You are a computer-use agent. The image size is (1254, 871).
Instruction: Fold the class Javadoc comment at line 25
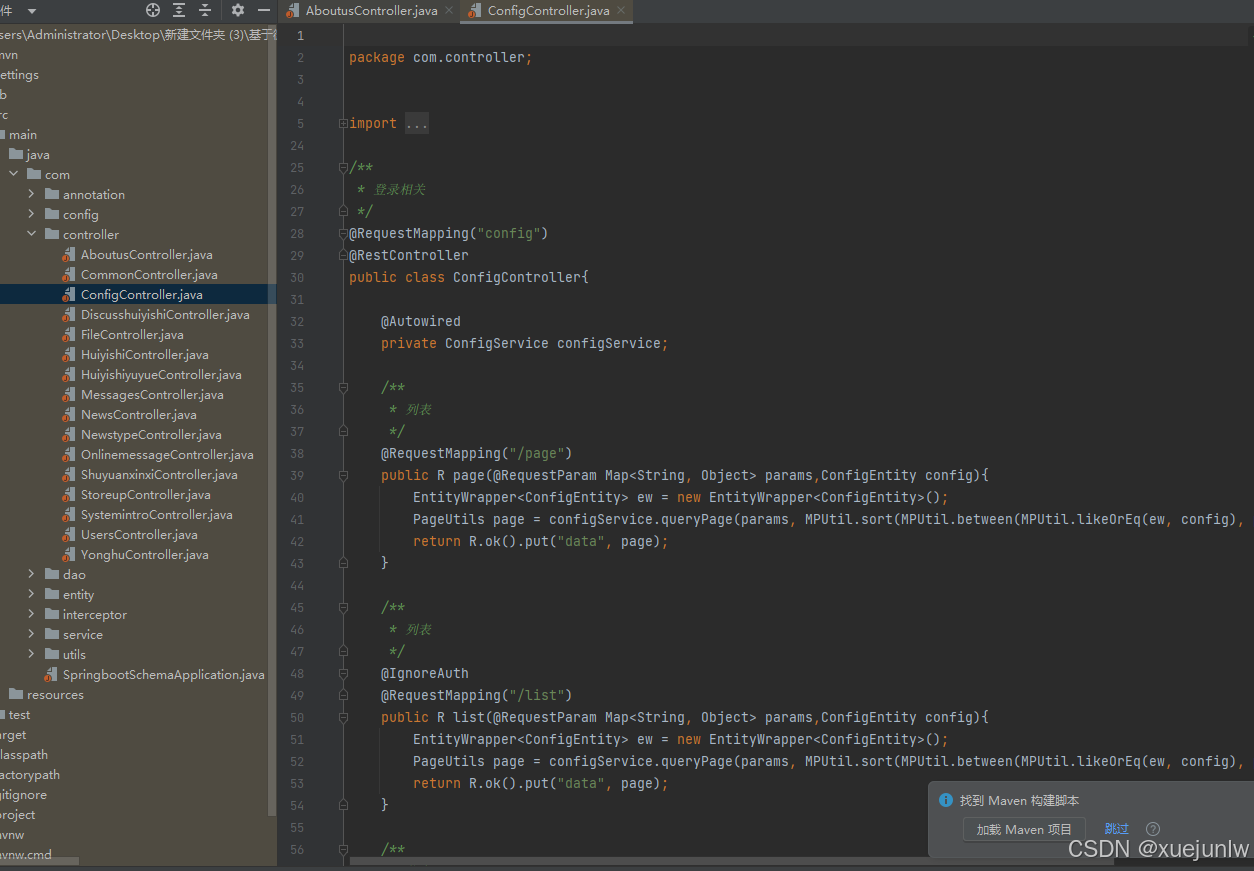(x=343, y=168)
